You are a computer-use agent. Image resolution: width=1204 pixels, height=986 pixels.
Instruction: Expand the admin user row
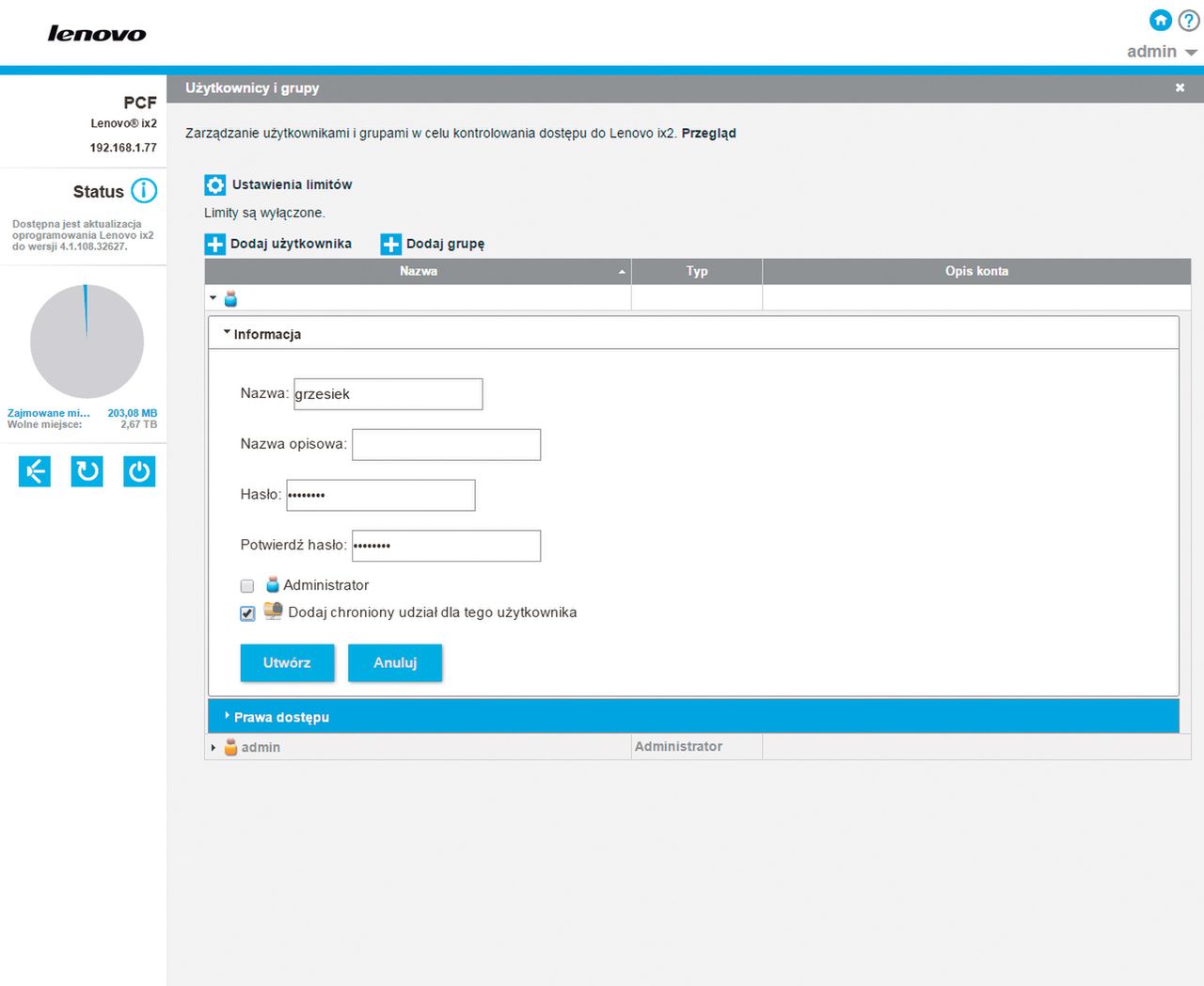click(x=214, y=748)
